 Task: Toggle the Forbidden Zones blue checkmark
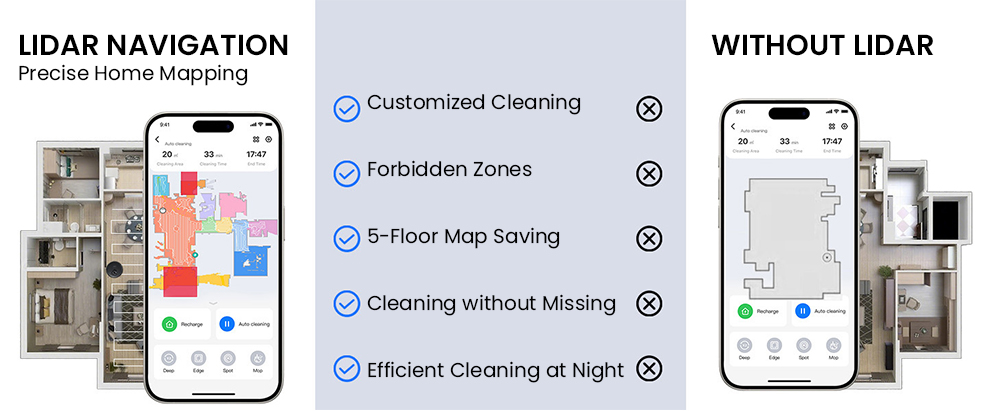coord(346,174)
